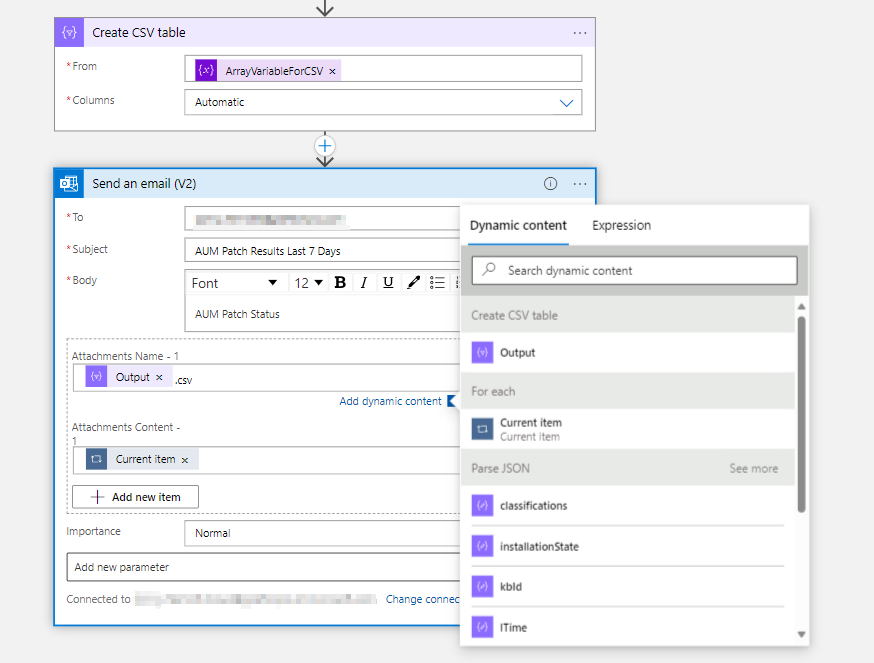Image resolution: width=874 pixels, height=663 pixels.
Task: Click the Outlook Send an email icon
Action: point(69,183)
